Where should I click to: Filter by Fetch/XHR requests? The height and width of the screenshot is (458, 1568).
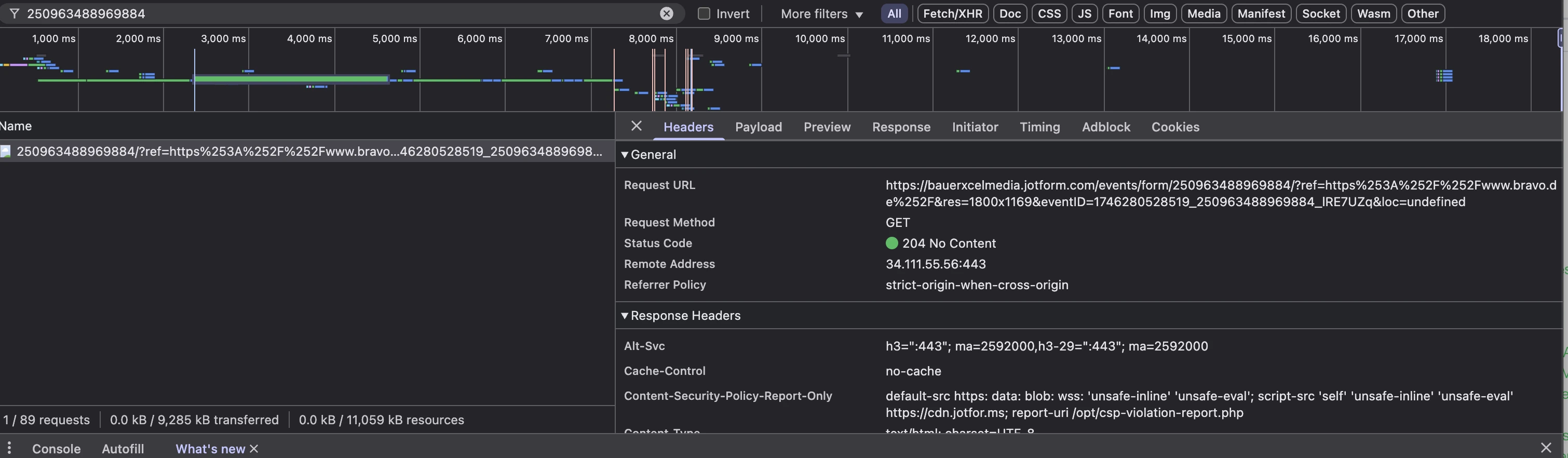(953, 14)
